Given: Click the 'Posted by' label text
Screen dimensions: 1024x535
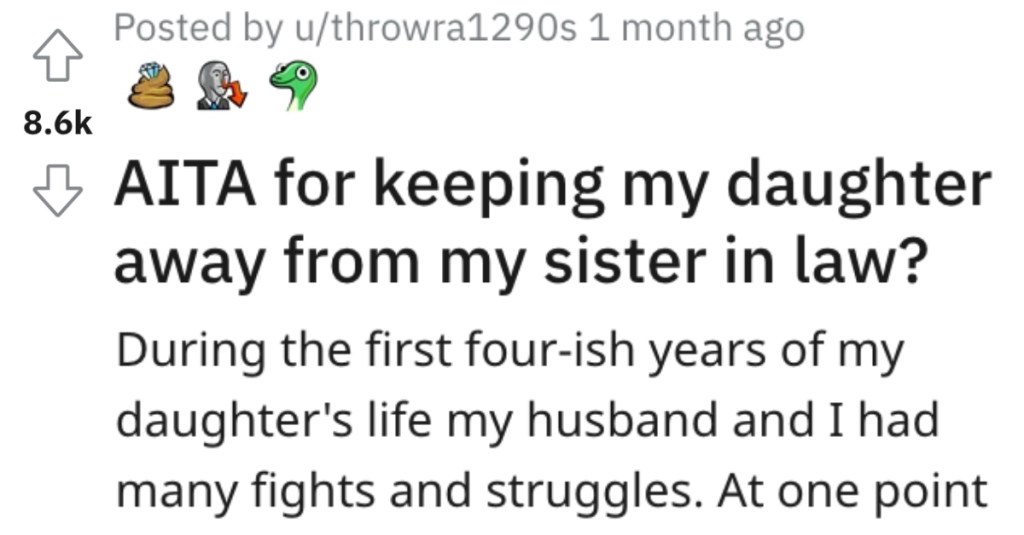Looking at the screenshot, I should point(200,28).
